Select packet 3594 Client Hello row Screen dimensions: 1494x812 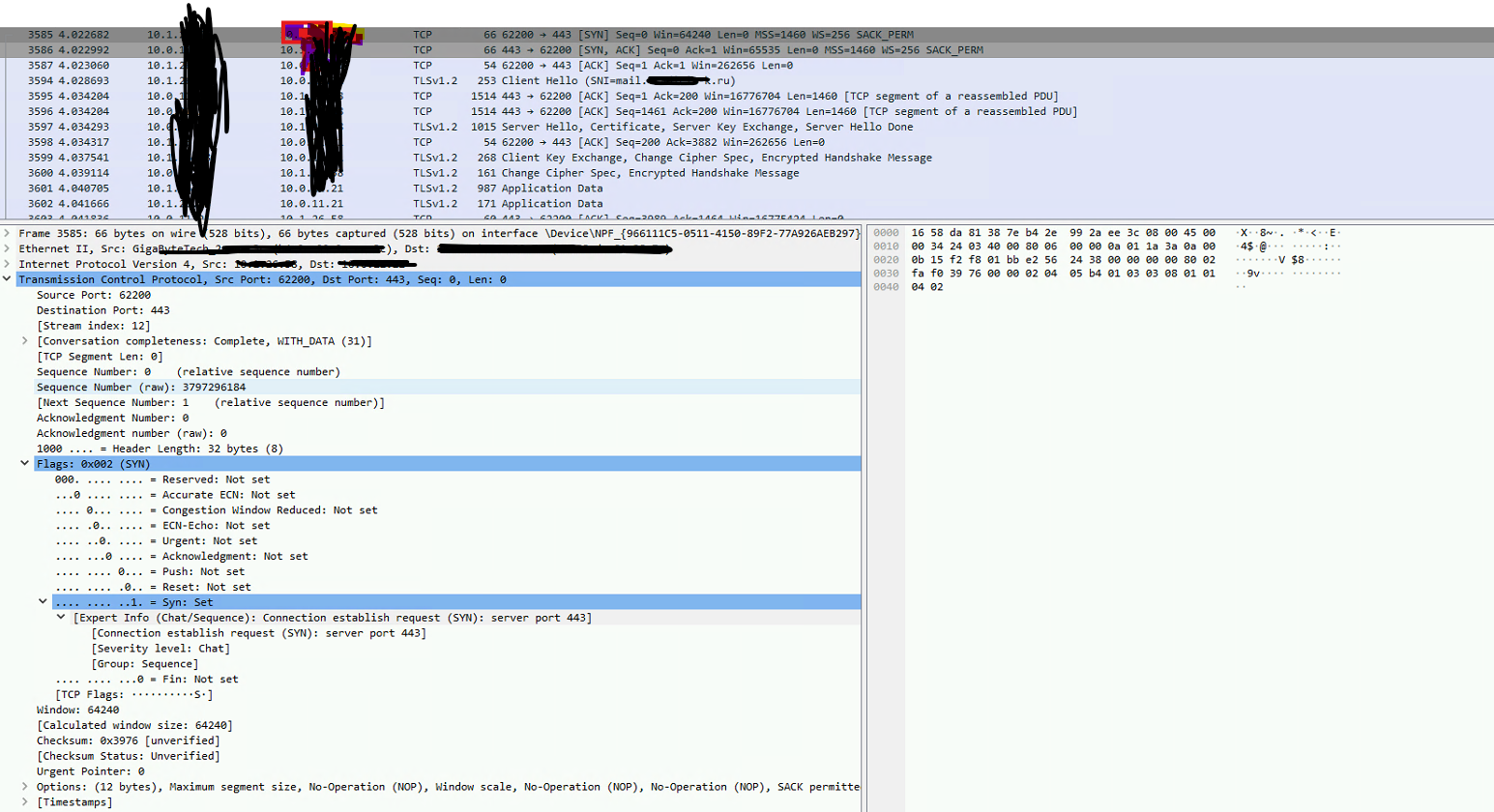747,81
